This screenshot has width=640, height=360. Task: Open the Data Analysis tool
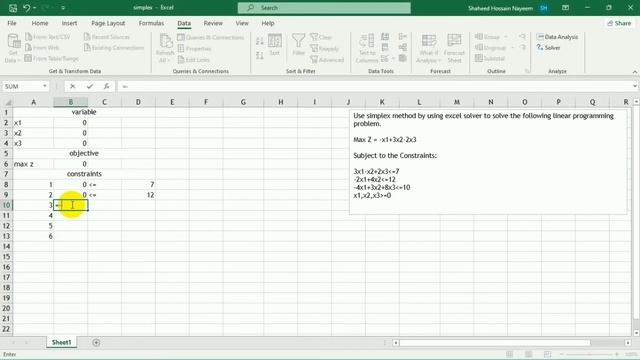(x=557, y=37)
